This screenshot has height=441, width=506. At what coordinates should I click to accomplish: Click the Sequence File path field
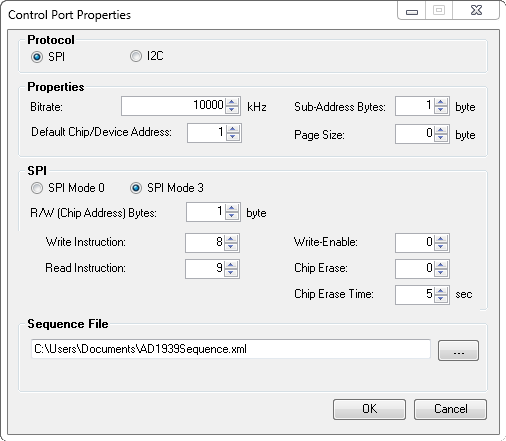pos(231,349)
